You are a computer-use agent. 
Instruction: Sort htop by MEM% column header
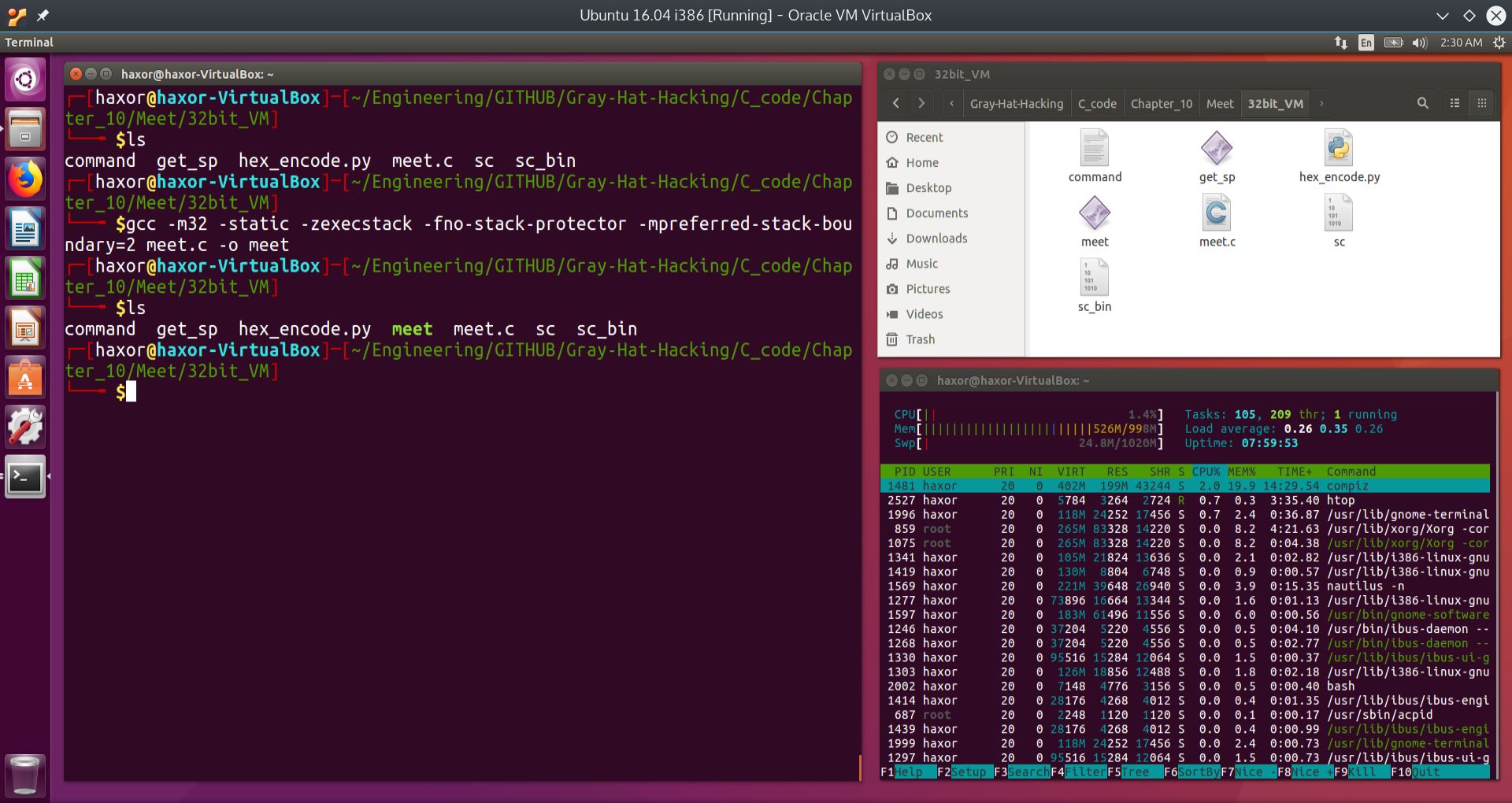pos(1242,472)
